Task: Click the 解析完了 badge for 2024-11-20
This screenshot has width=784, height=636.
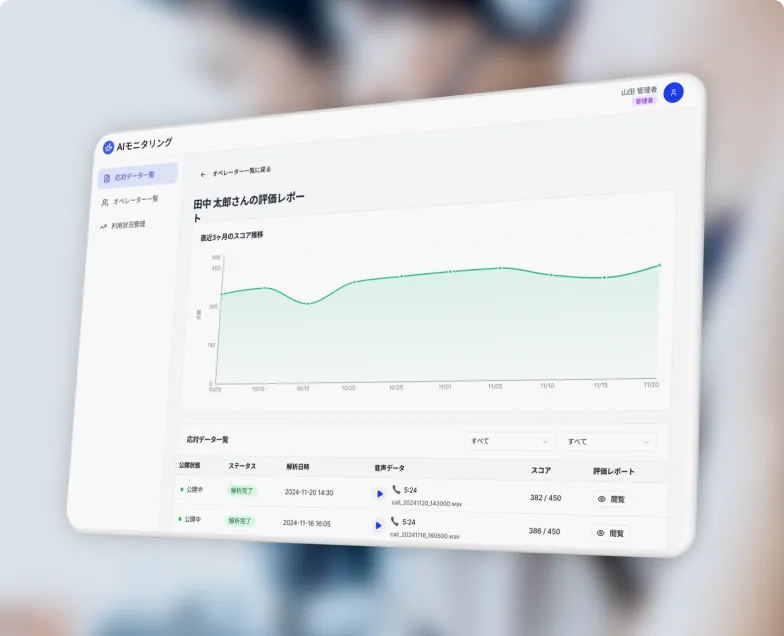Action: tap(242, 490)
